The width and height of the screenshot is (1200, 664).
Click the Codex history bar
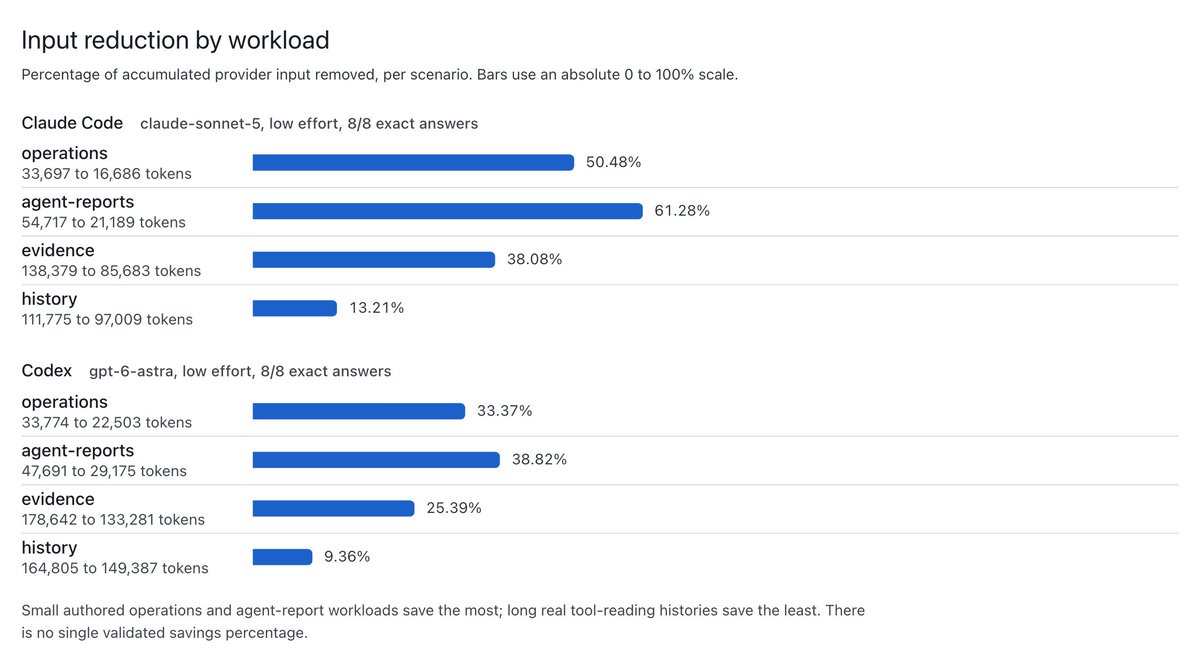[x=283, y=556]
